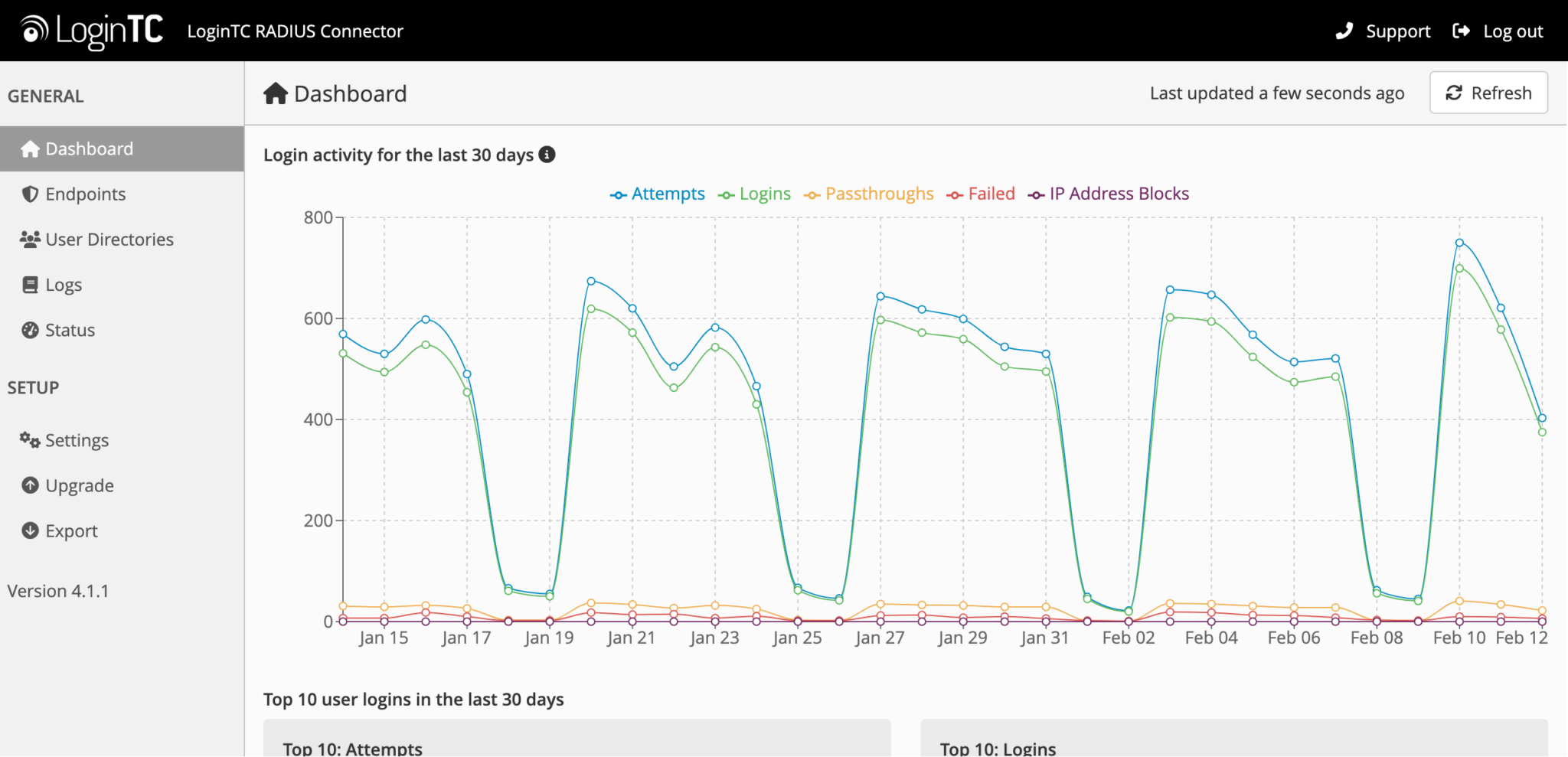Hide the Failed series from the chart
This screenshot has width=1568, height=757.
[x=991, y=194]
